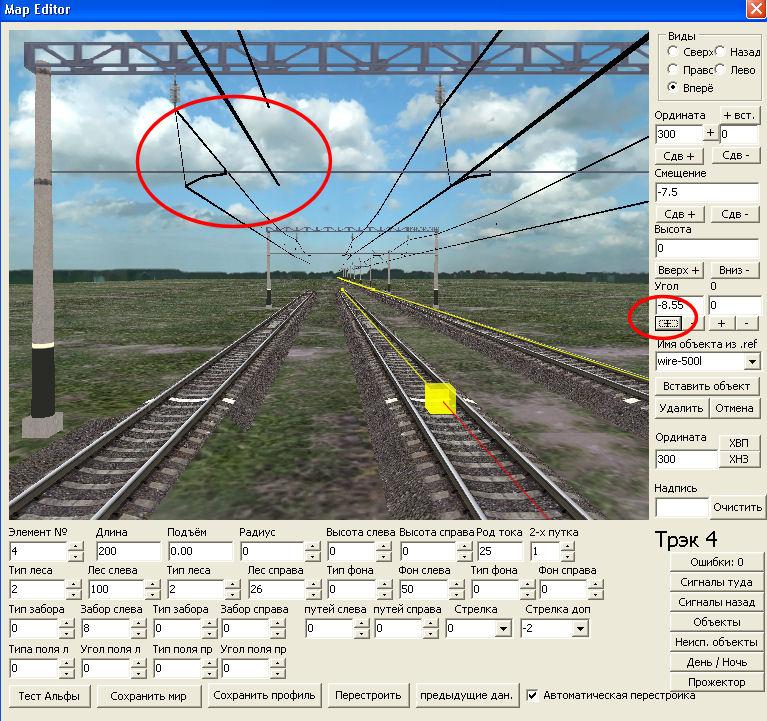Open the object name wire-500l dropdown

[x=750, y=361]
